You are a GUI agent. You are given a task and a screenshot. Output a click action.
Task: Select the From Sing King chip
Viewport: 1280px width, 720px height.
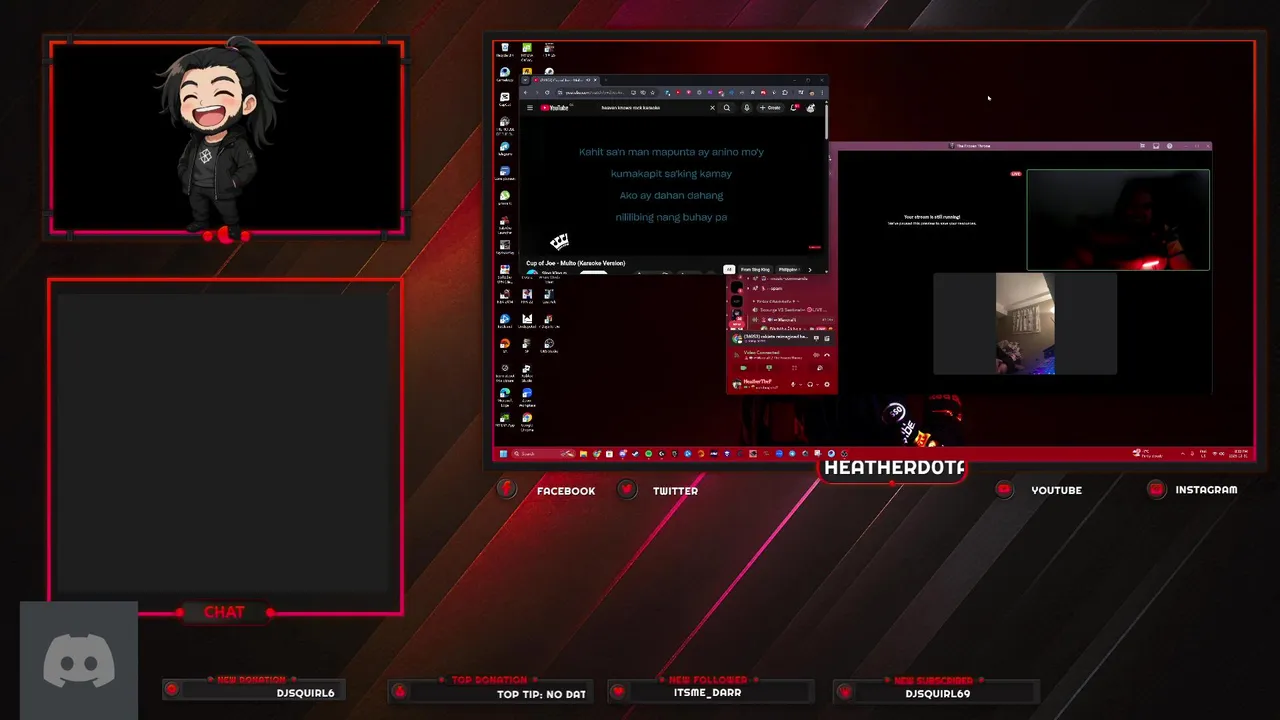click(x=755, y=269)
